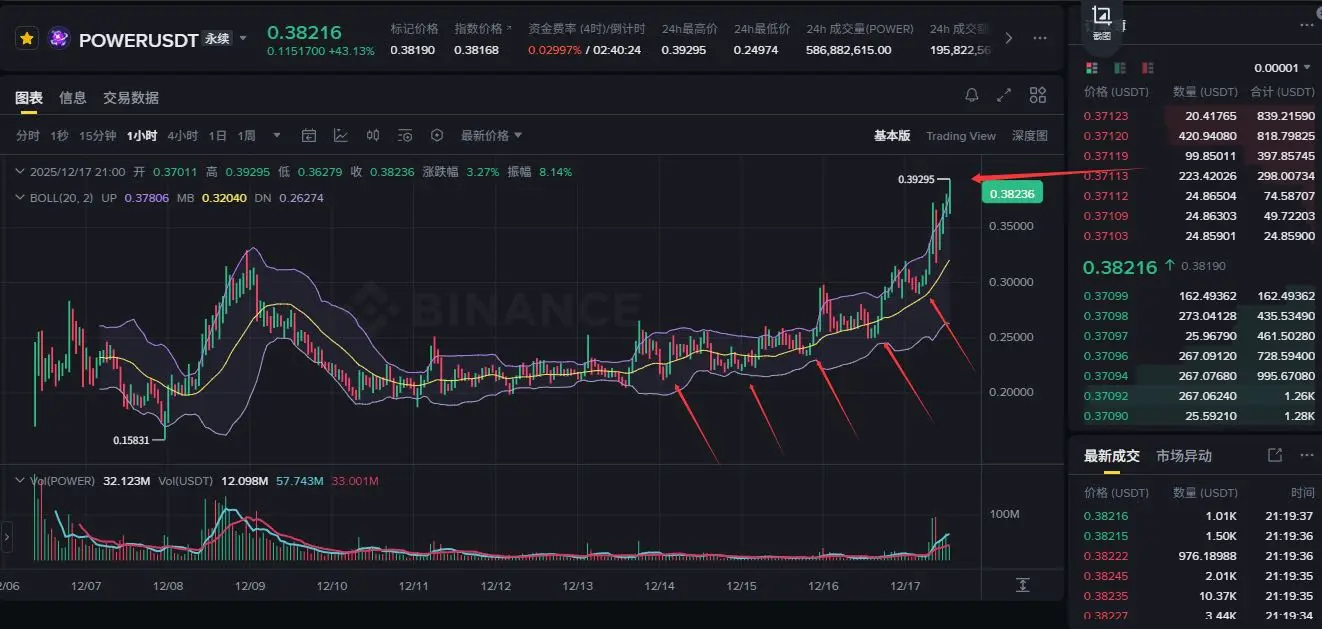
Task: Open the go-to-date calendar icon
Action: [x=309, y=136]
